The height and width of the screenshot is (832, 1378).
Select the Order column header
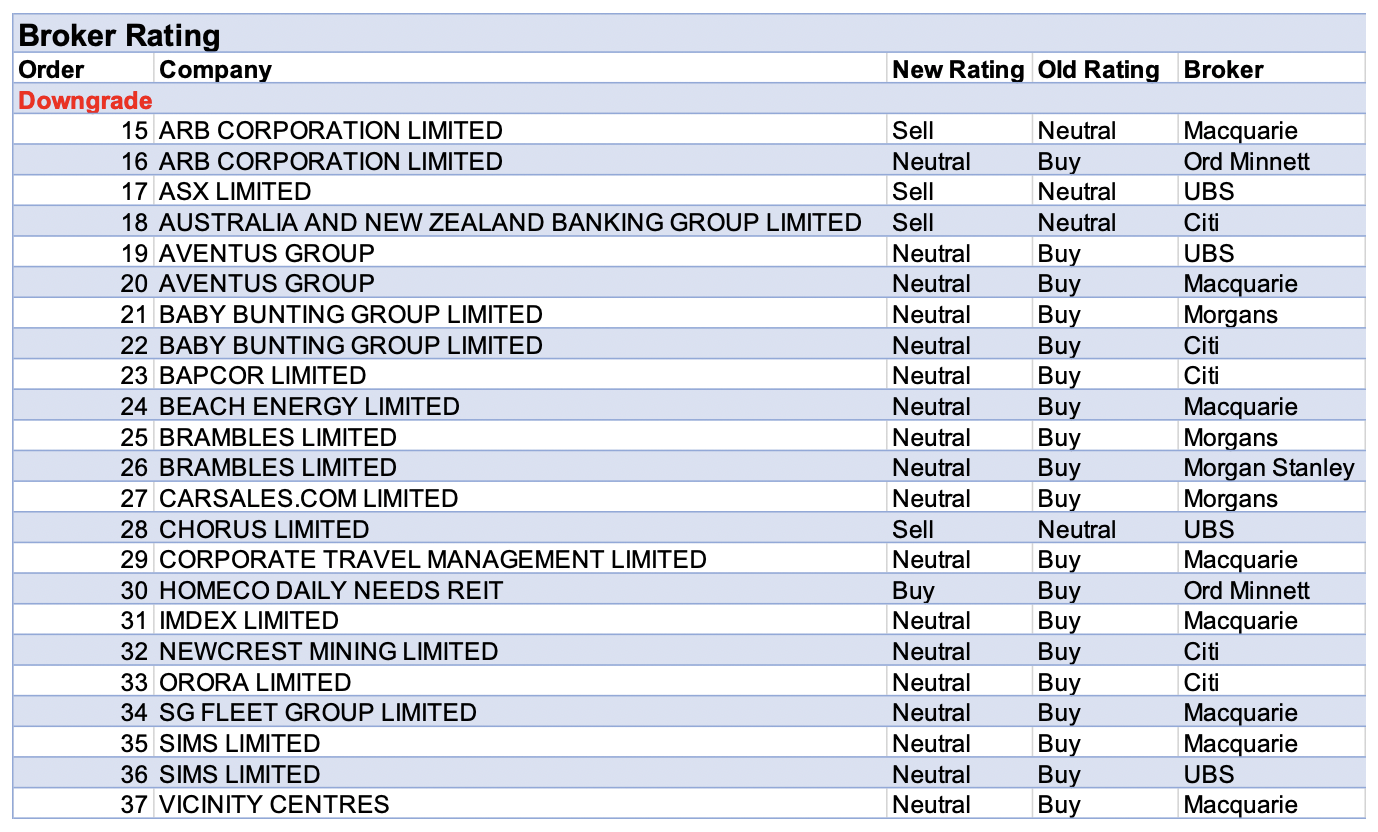(x=52, y=69)
